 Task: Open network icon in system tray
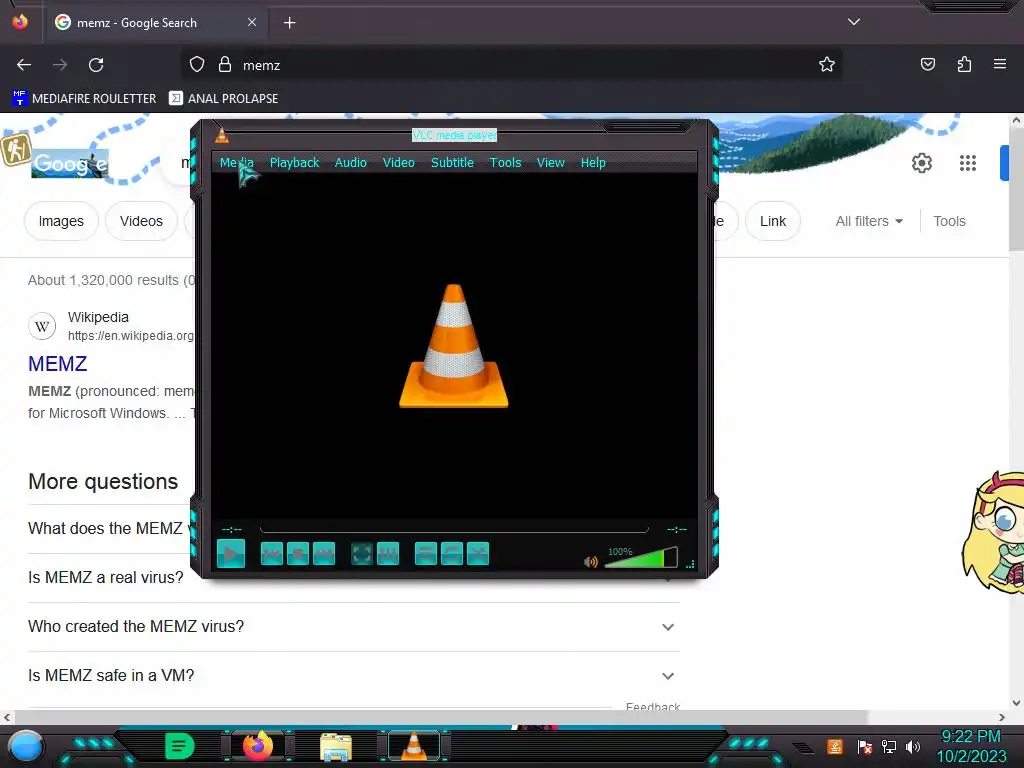click(888, 746)
